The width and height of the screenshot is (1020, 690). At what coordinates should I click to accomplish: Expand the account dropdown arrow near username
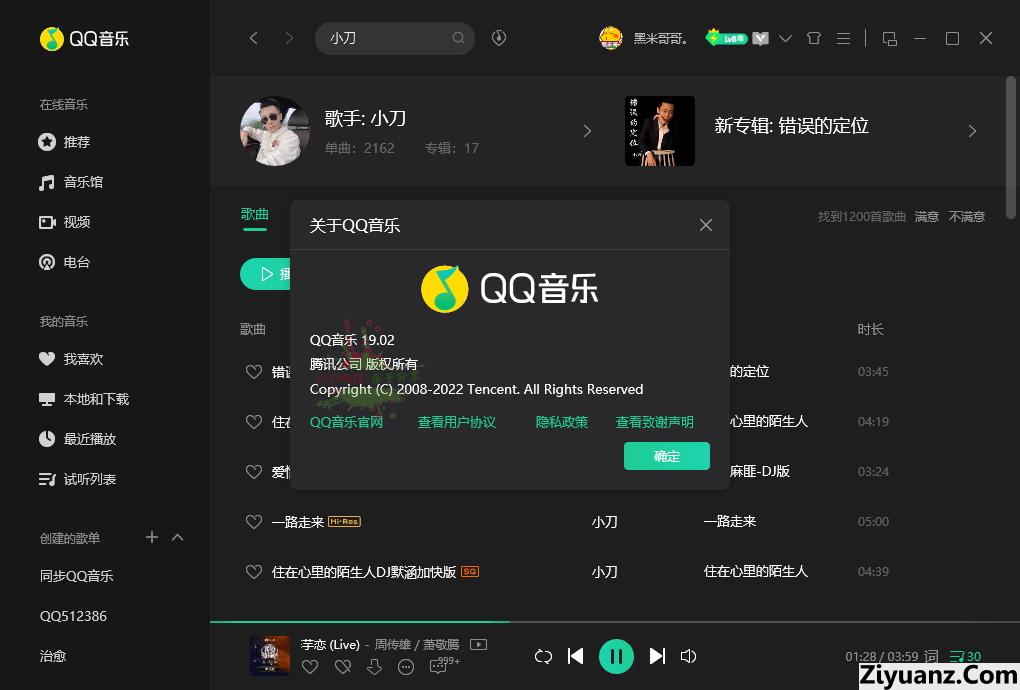pyautogui.click(x=785, y=38)
